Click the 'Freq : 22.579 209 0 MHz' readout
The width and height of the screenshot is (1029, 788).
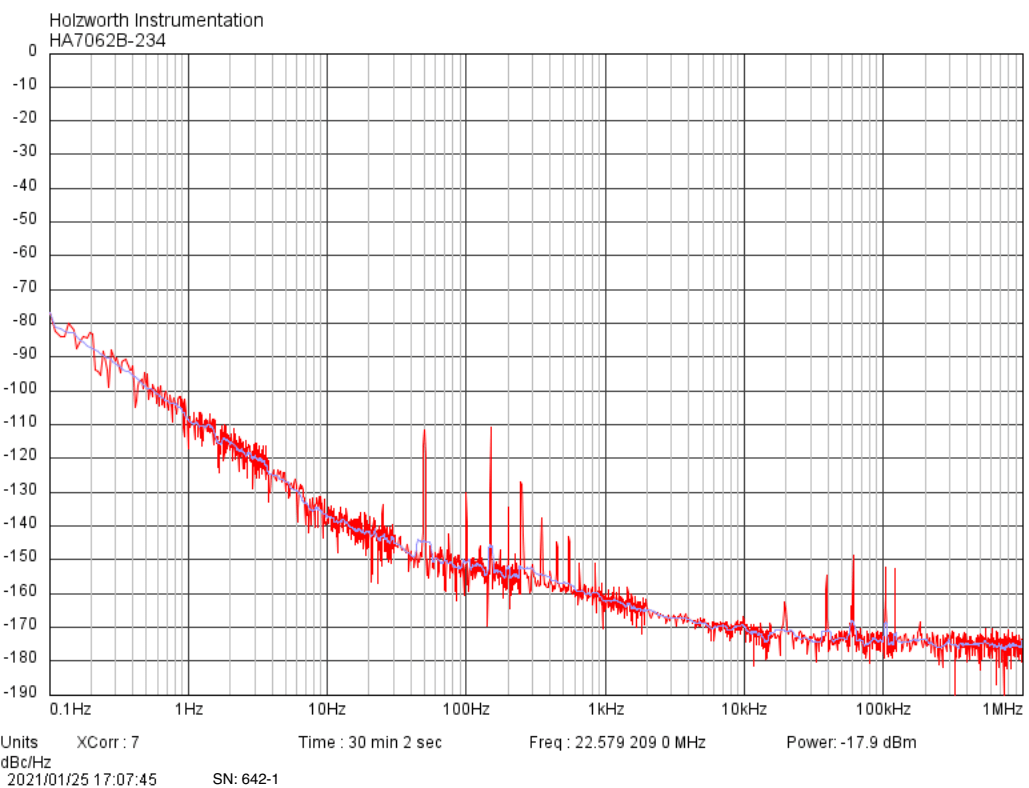617,742
